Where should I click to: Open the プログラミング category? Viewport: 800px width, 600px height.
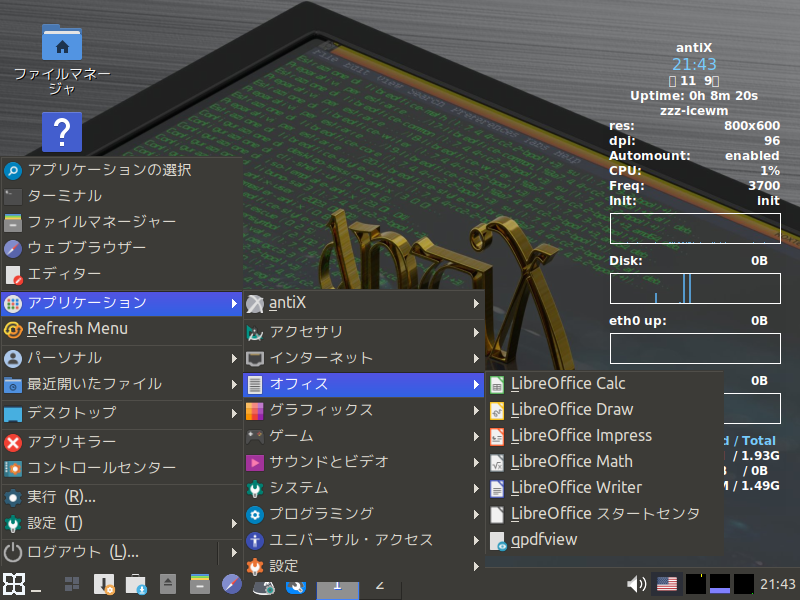[x=364, y=514]
